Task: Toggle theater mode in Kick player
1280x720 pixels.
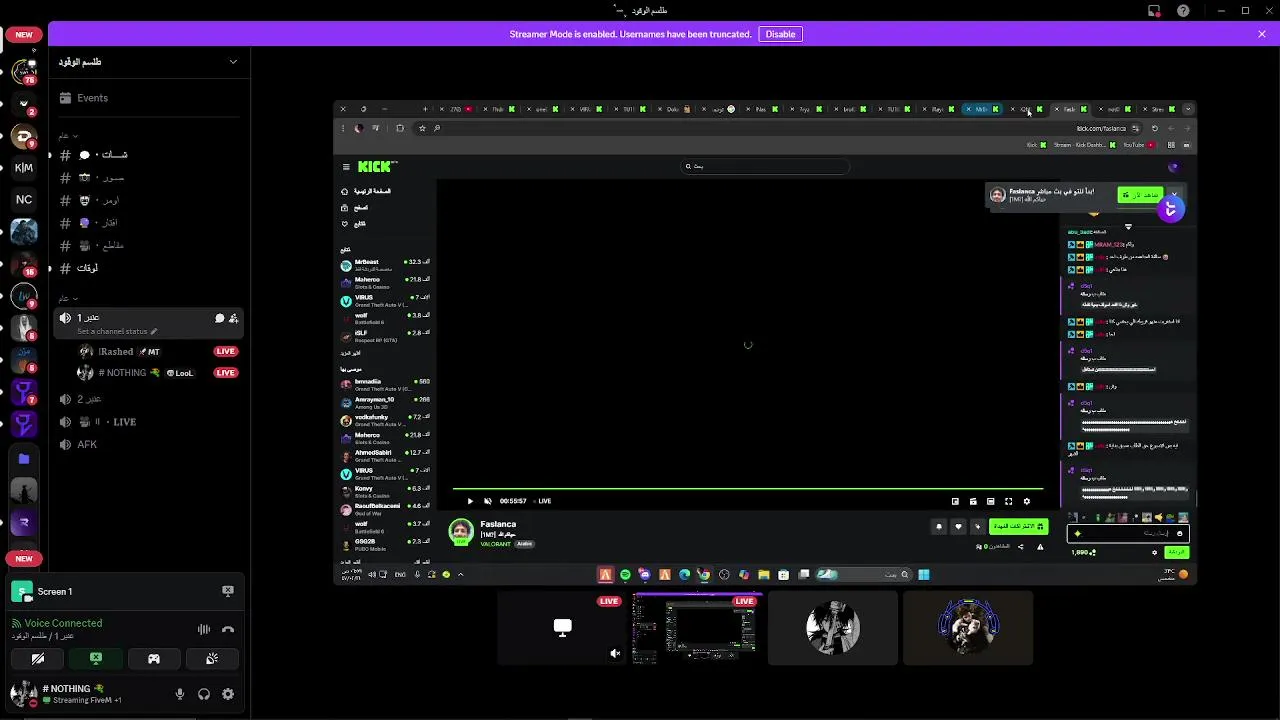Action: [x=990, y=502]
